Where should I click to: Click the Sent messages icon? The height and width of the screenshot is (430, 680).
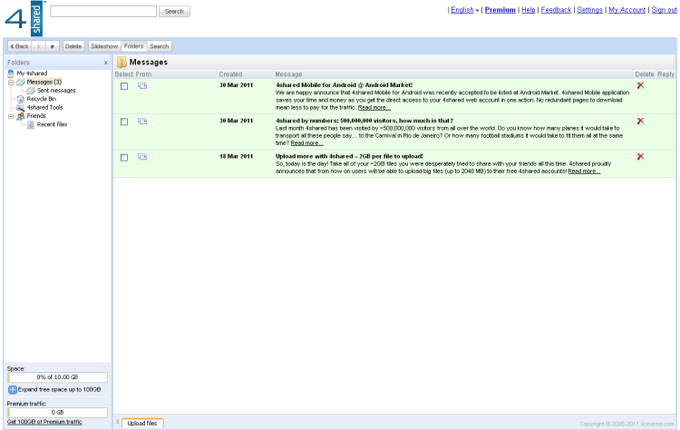[30, 91]
